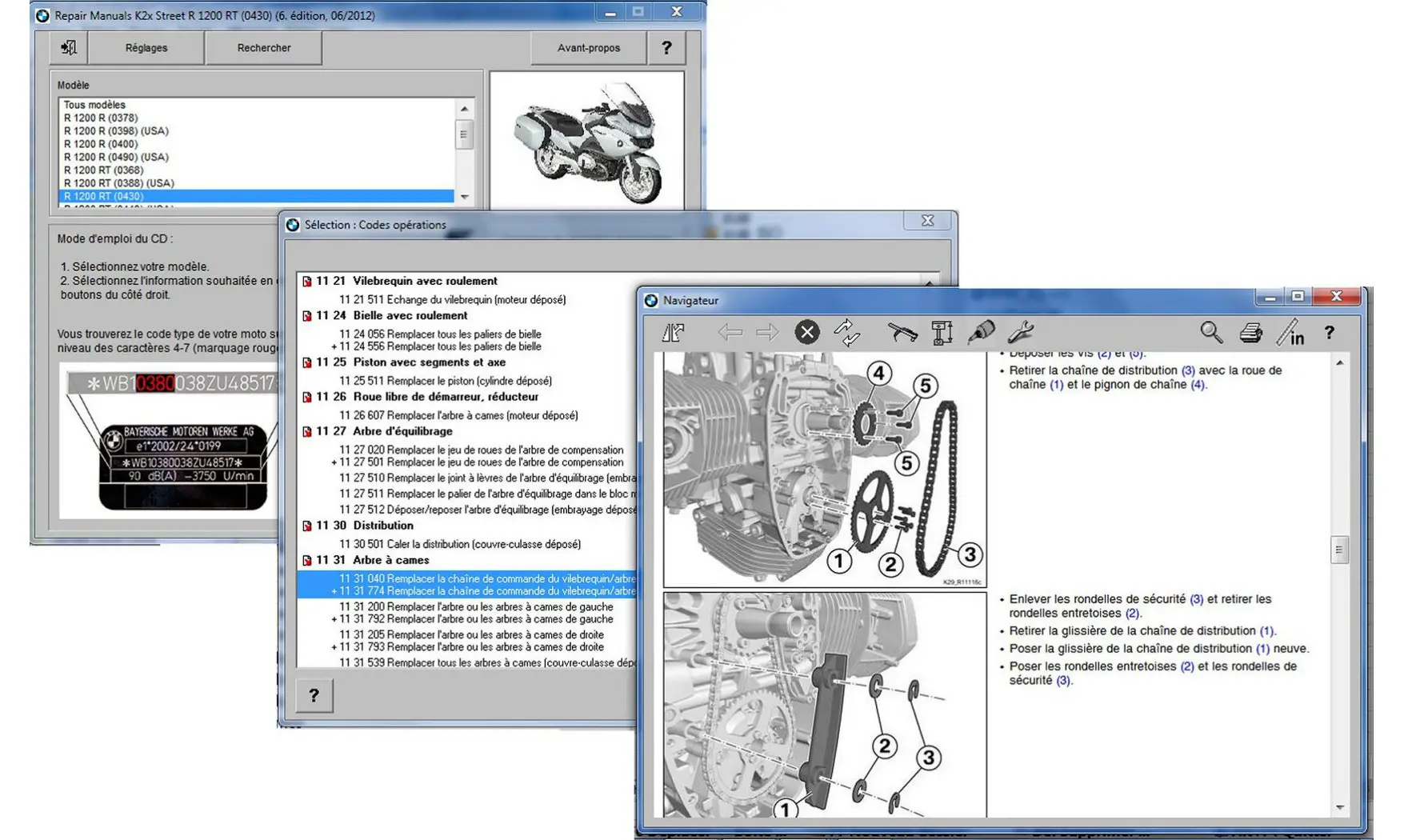The height and width of the screenshot is (840, 1404).
Task: Click document icon beside 11 21 Vilebrequin avec roulement
Action: (306, 282)
